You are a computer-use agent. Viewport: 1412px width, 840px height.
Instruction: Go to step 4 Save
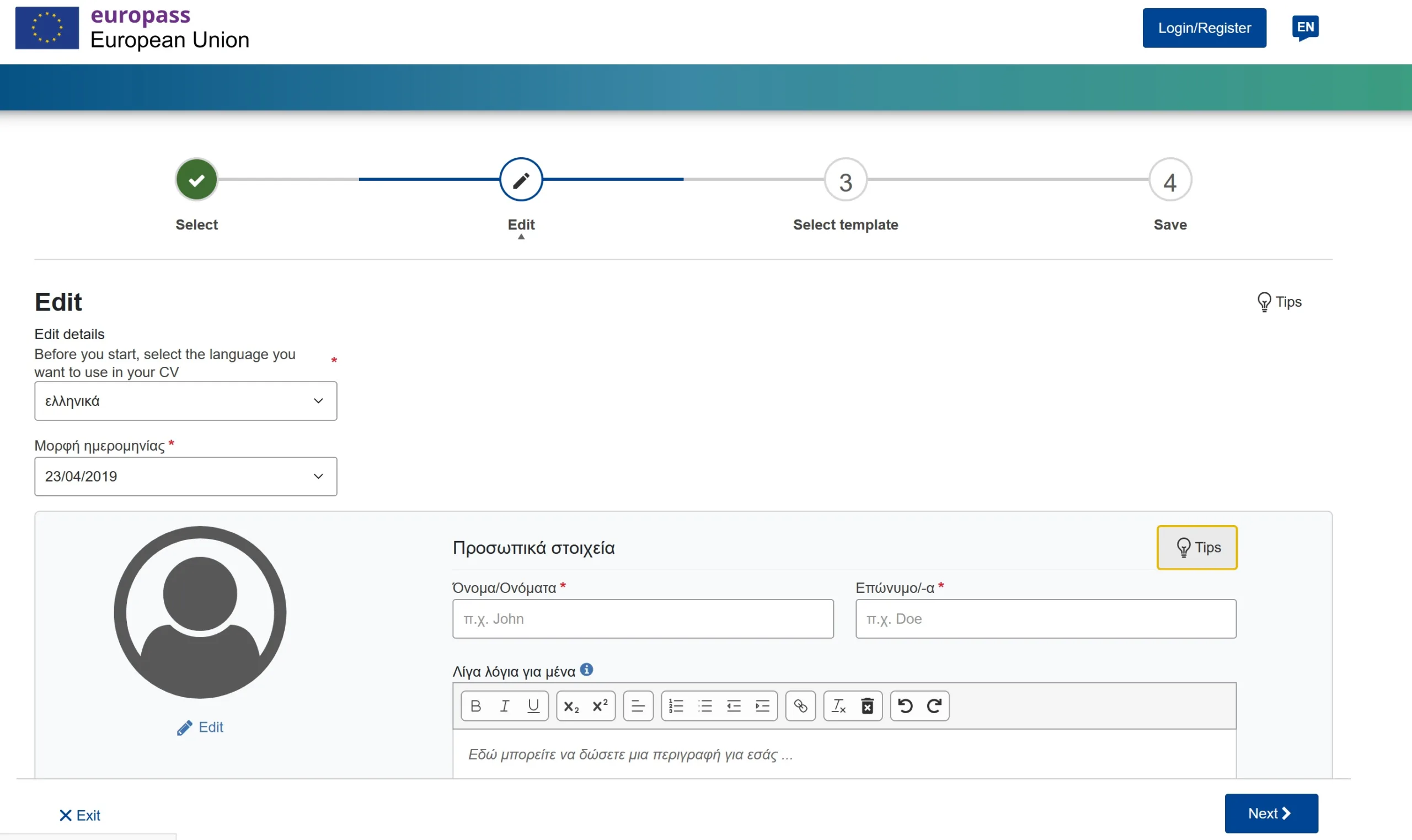(x=1170, y=180)
